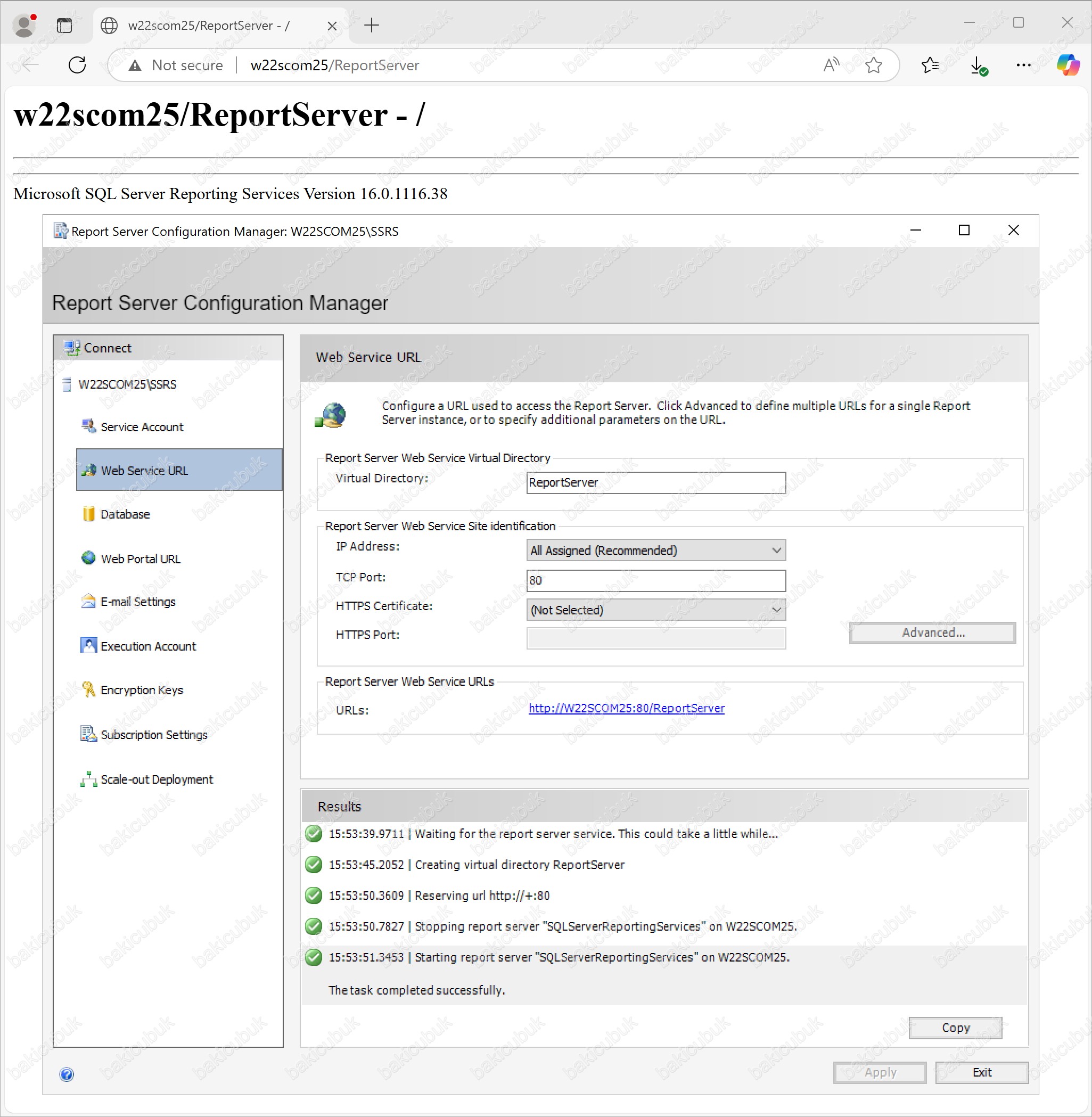
Task: Click the help question mark icon
Action: pos(67,1074)
